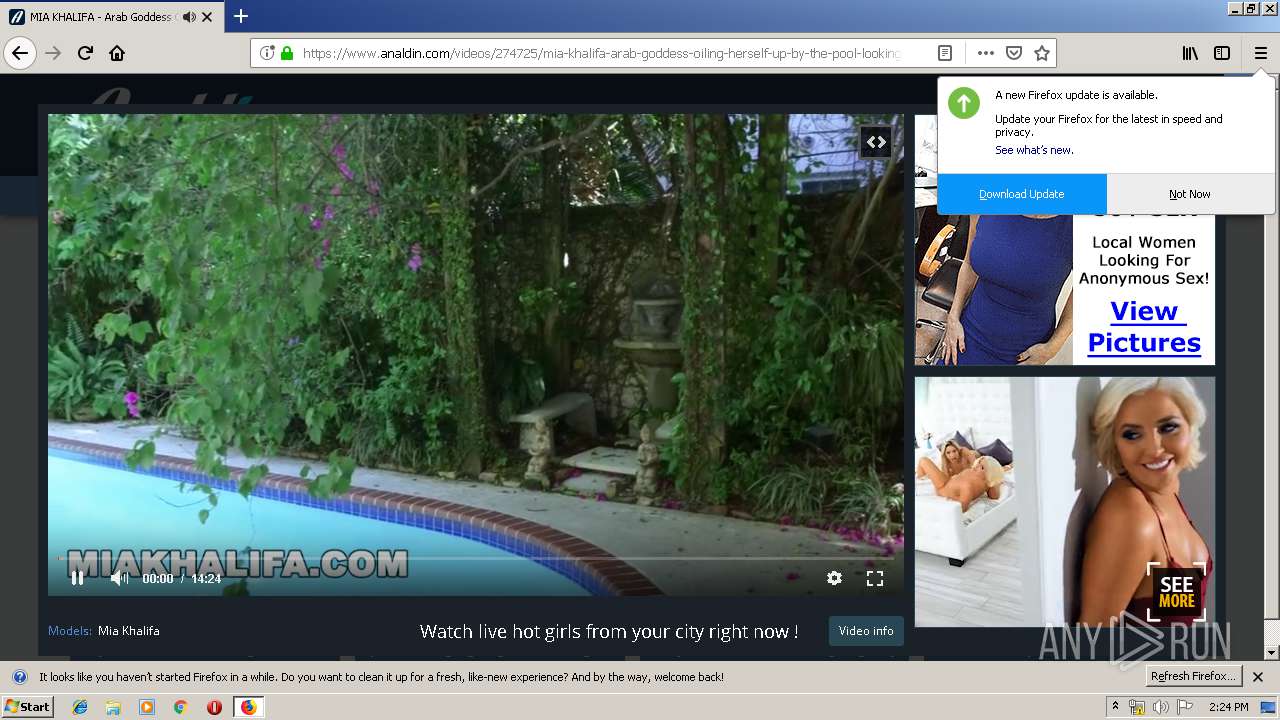Open the See what's new link

pos(1034,150)
